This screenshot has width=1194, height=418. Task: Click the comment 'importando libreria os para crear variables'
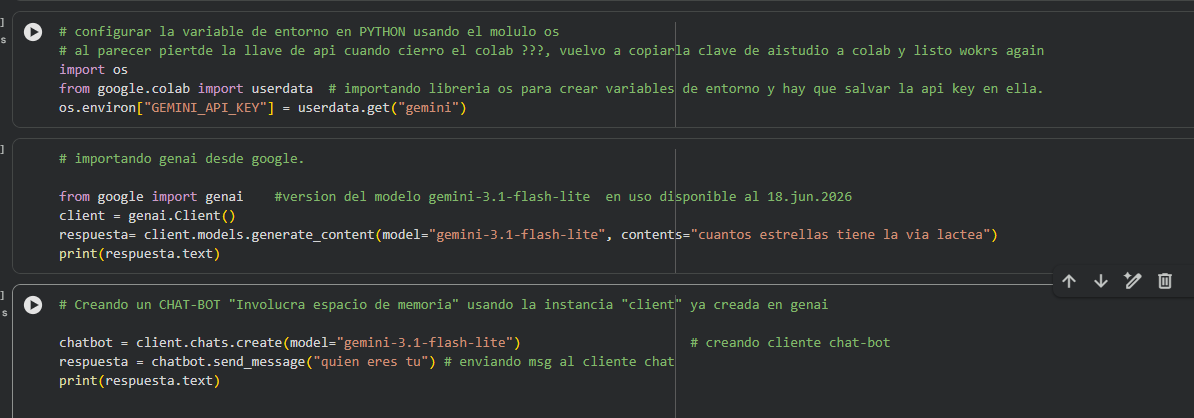coord(686,89)
